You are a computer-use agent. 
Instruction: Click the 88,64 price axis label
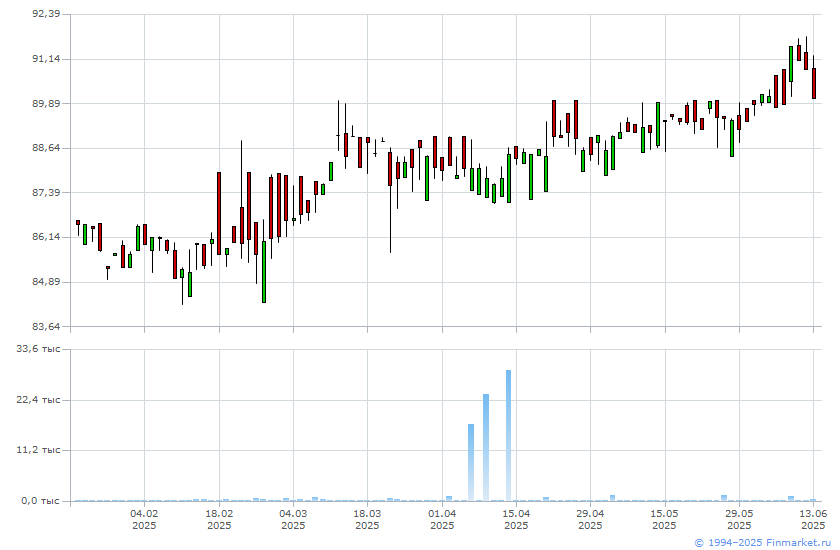point(46,148)
